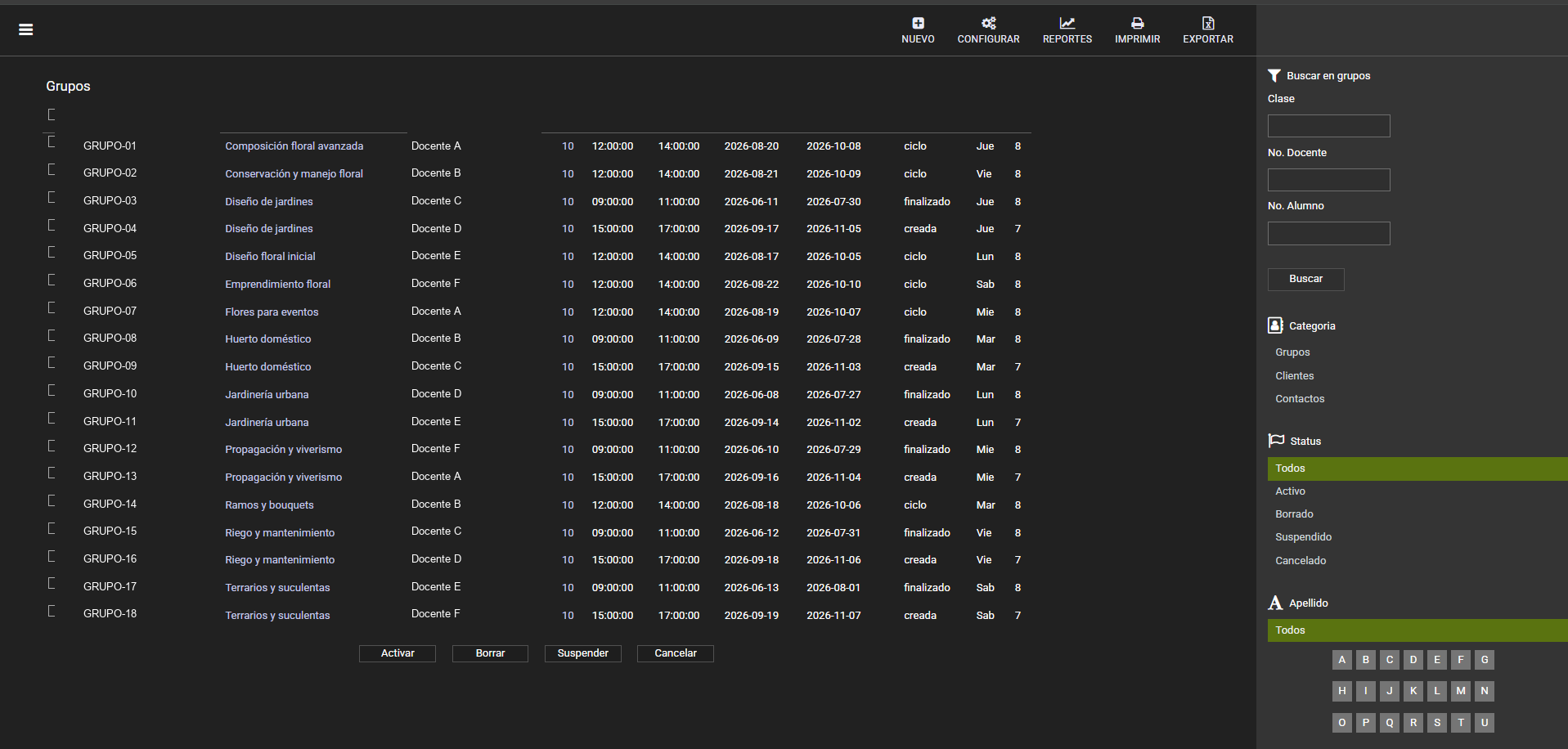This screenshot has width=1568, height=749.
Task: Focus the No. Docente input field
Action: [x=1328, y=180]
